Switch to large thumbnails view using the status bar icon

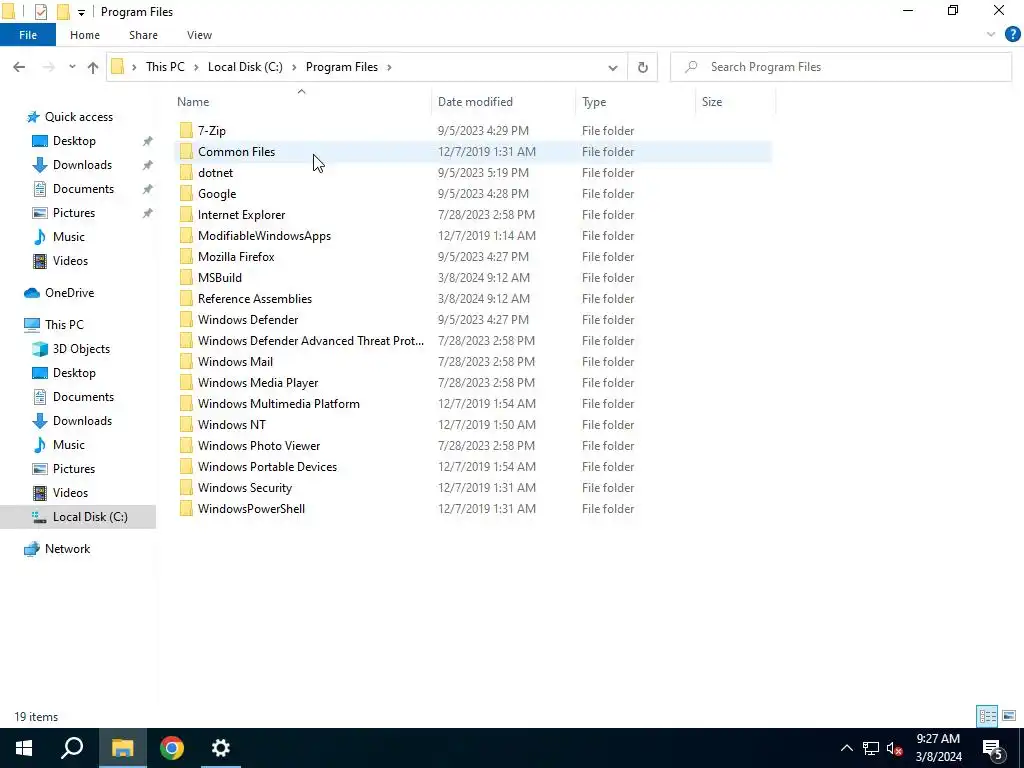pos(1009,716)
